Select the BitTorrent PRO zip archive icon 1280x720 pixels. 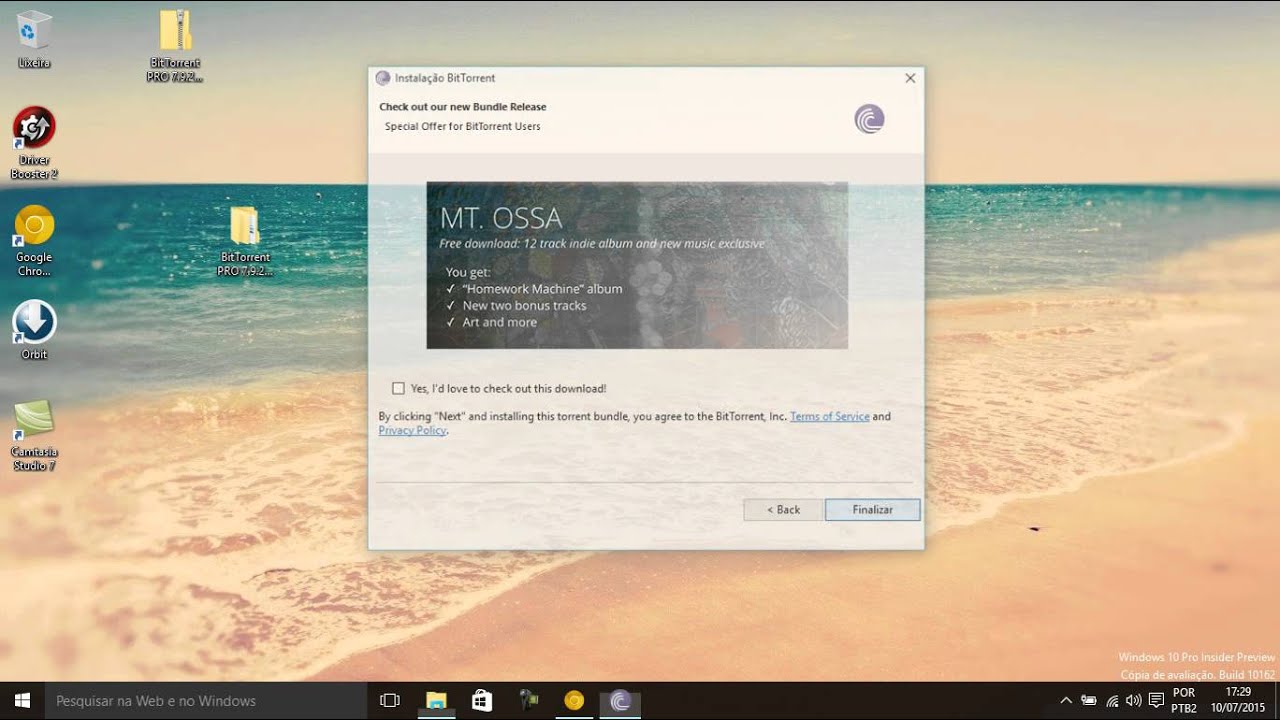click(x=175, y=45)
